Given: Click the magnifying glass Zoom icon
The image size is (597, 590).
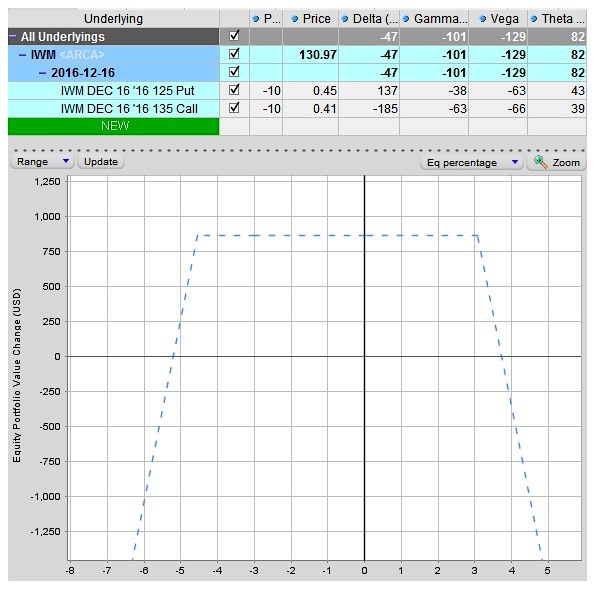Looking at the screenshot, I should click(540, 162).
